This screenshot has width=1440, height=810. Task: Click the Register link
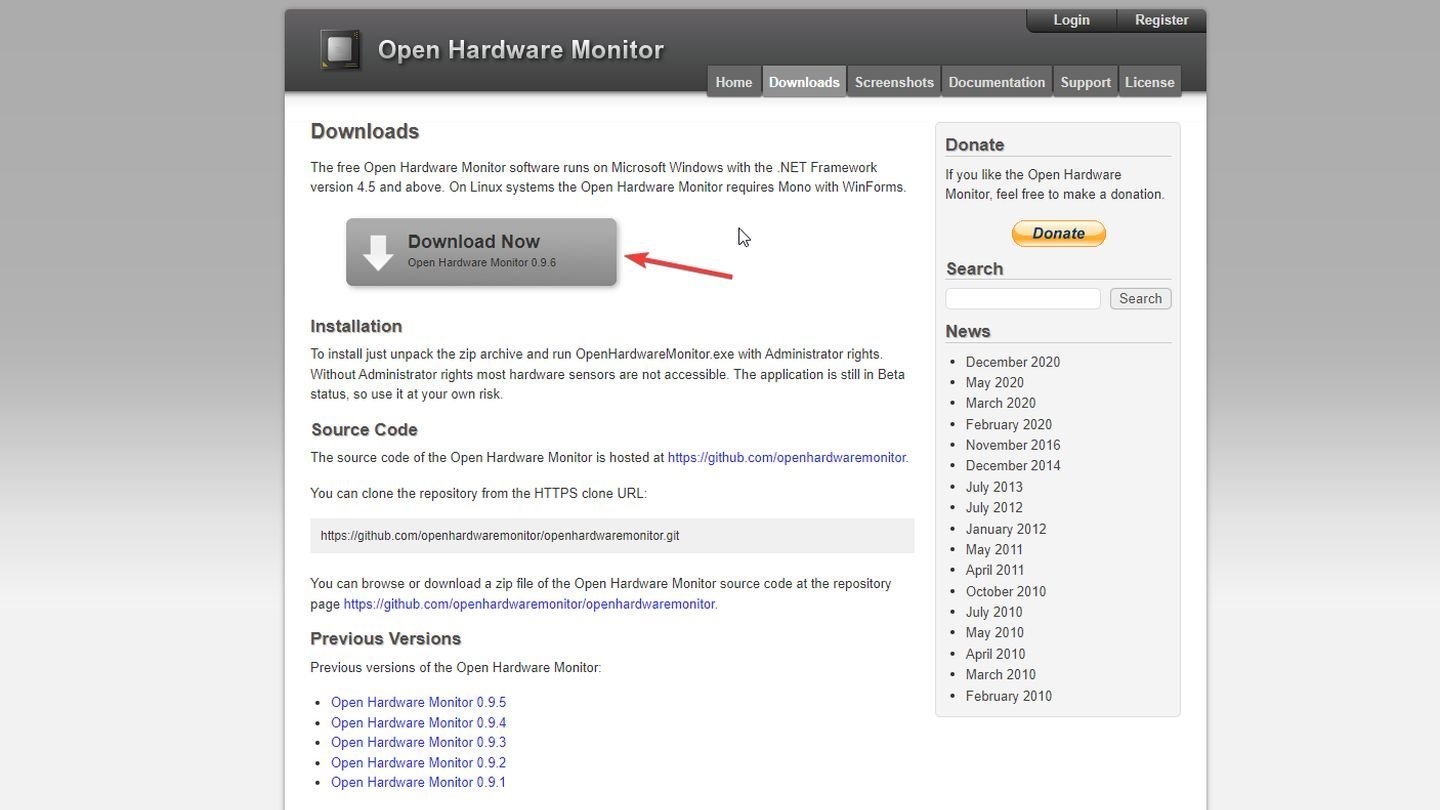point(1161,20)
